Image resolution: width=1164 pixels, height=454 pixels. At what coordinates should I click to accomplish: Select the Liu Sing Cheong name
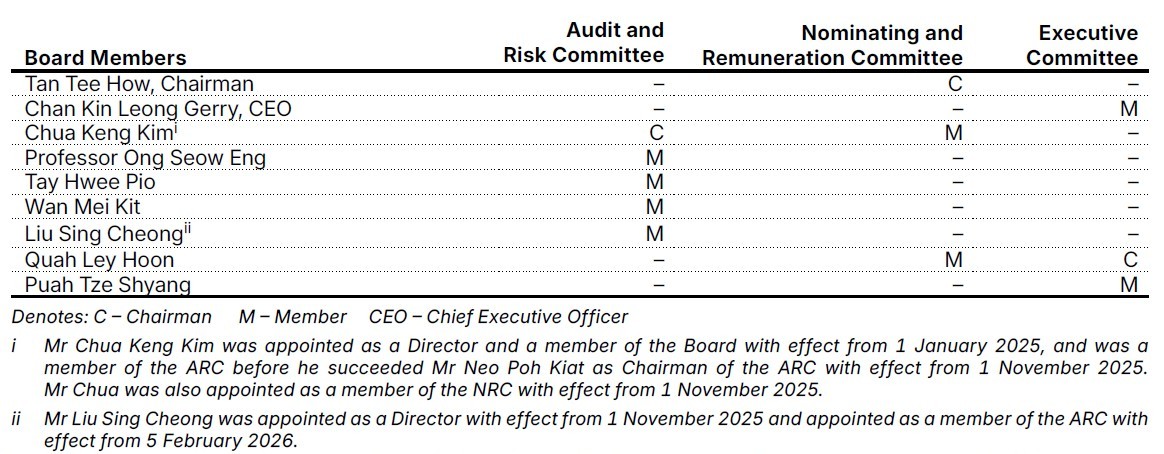tap(104, 234)
